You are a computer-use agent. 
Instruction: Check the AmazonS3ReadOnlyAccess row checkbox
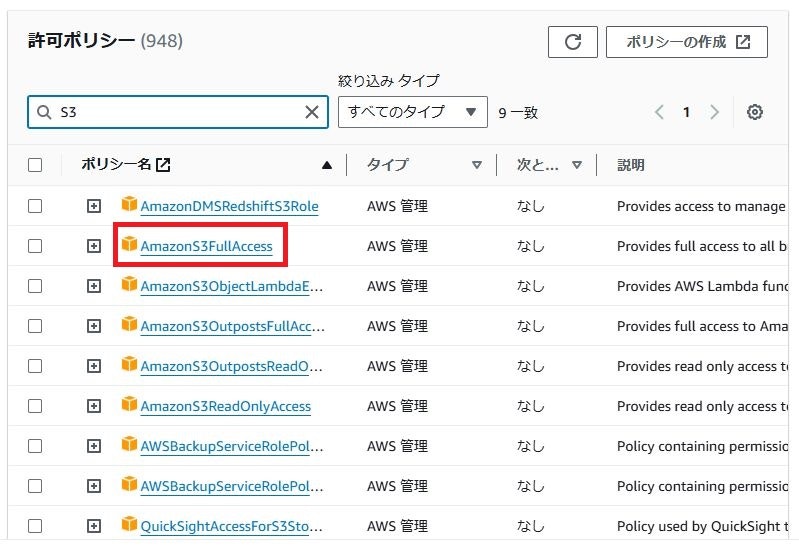click(x=35, y=406)
